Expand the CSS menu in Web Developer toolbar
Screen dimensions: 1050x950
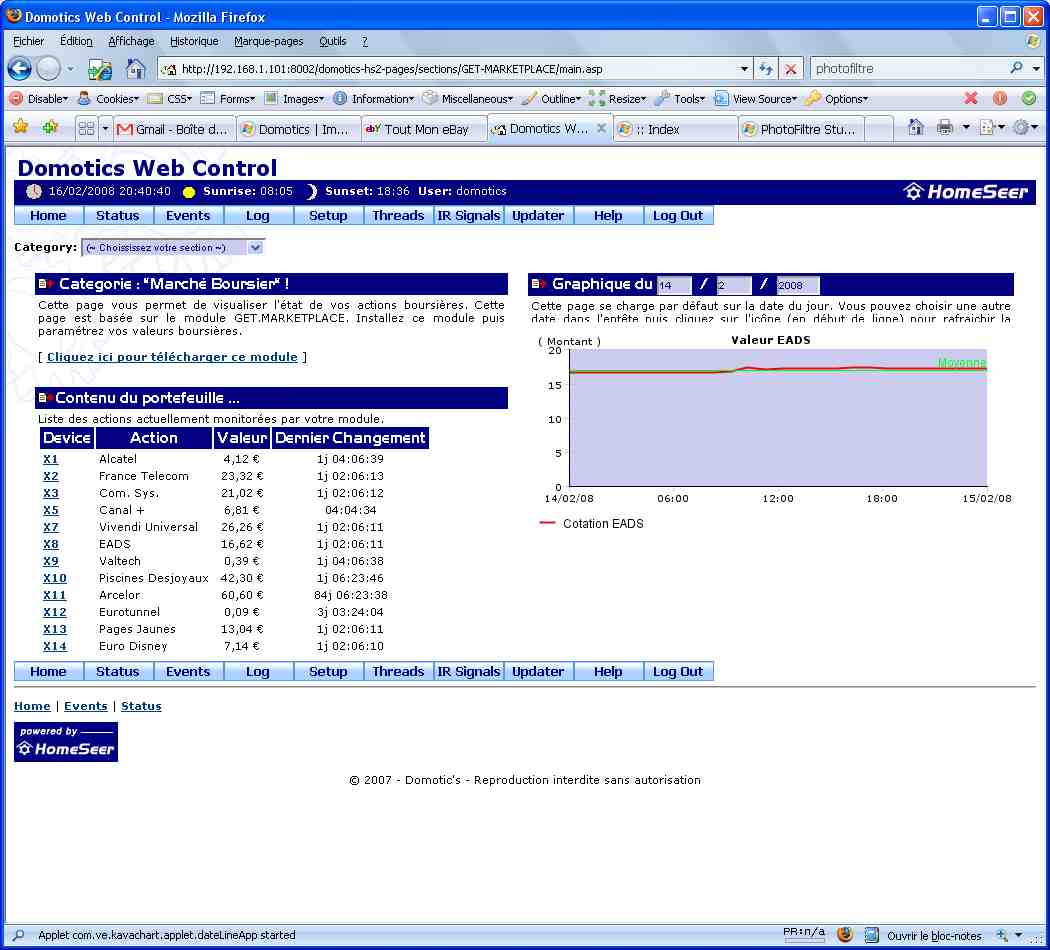pyautogui.click(x=170, y=98)
